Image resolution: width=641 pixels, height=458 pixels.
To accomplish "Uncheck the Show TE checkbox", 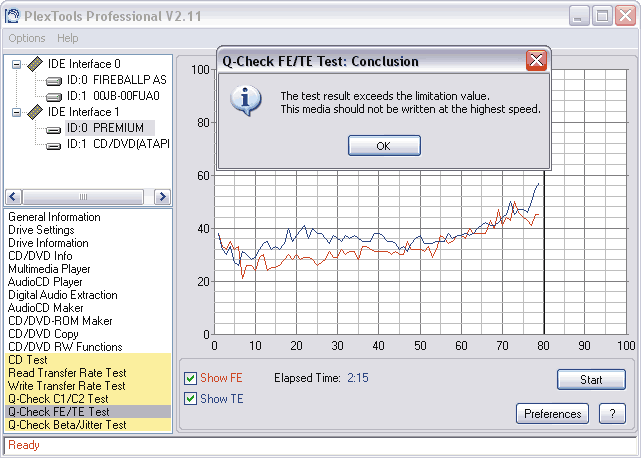I will (x=190, y=399).
